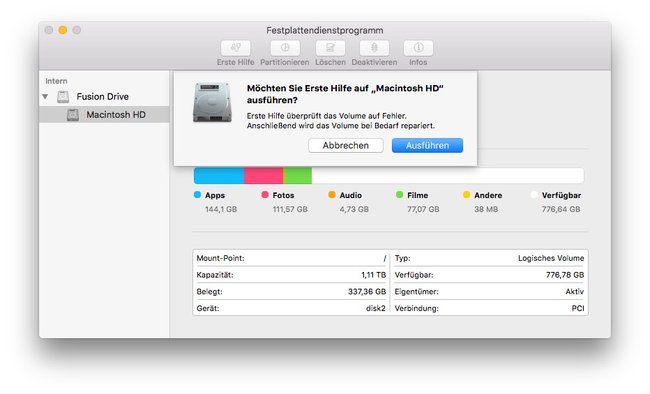Click the Deaktivieren toolbar icon
This screenshot has height=394, width=650.
(374, 48)
